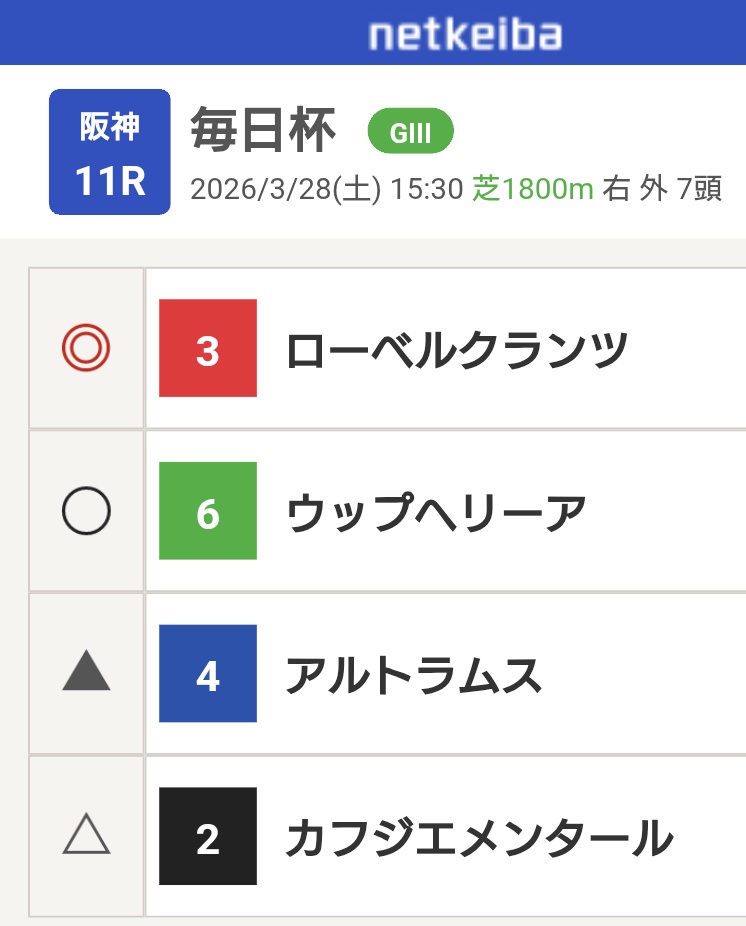Click the netkeiba logo in header
The width and height of the screenshot is (746, 926).
[x=464, y=34]
